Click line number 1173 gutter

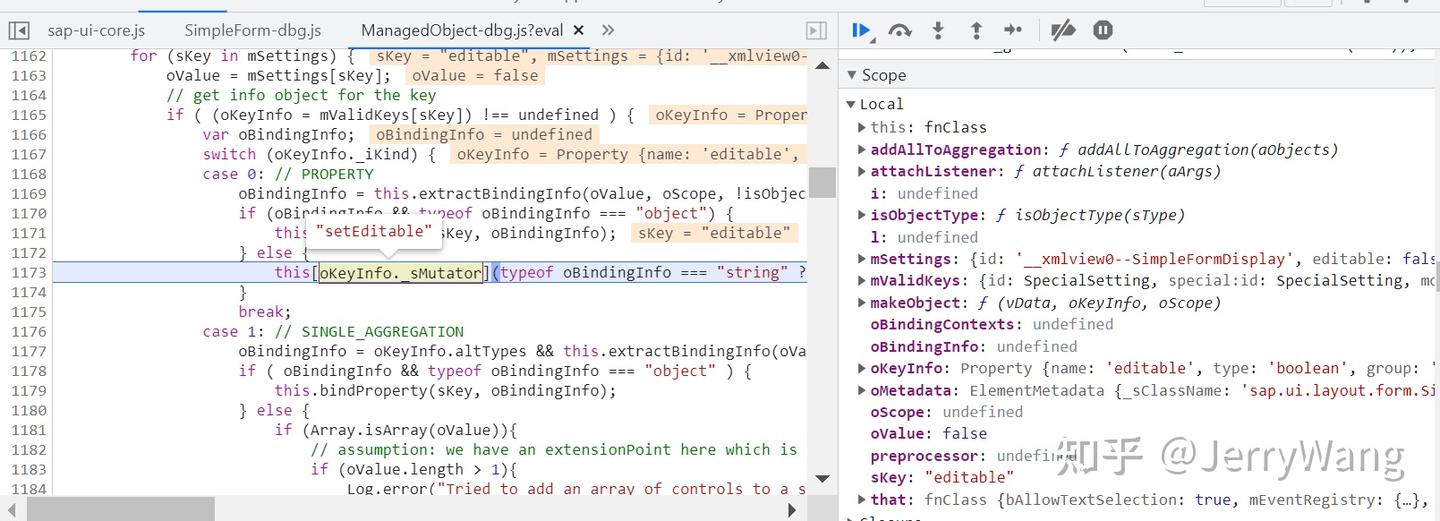click(x=28, y=272)
